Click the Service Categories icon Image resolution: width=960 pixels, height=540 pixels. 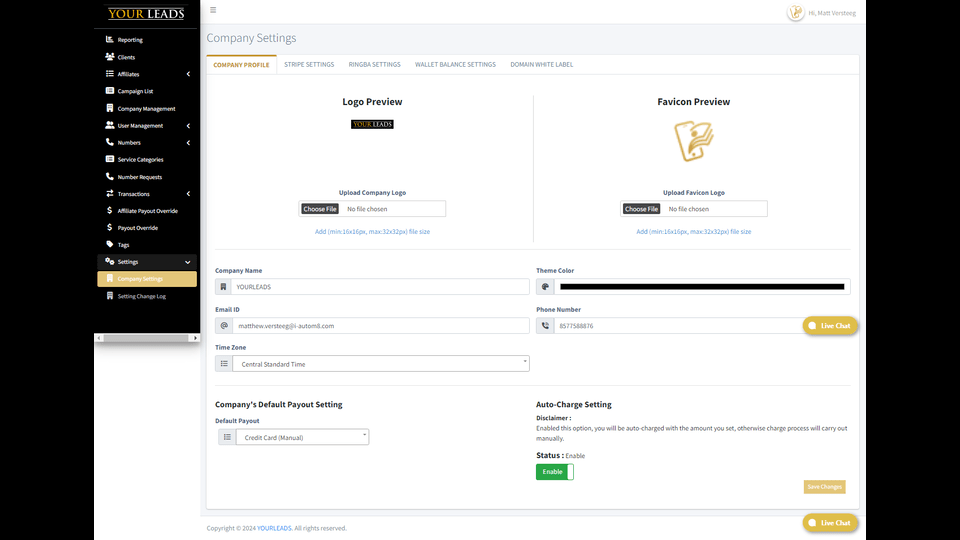(110, 159)
